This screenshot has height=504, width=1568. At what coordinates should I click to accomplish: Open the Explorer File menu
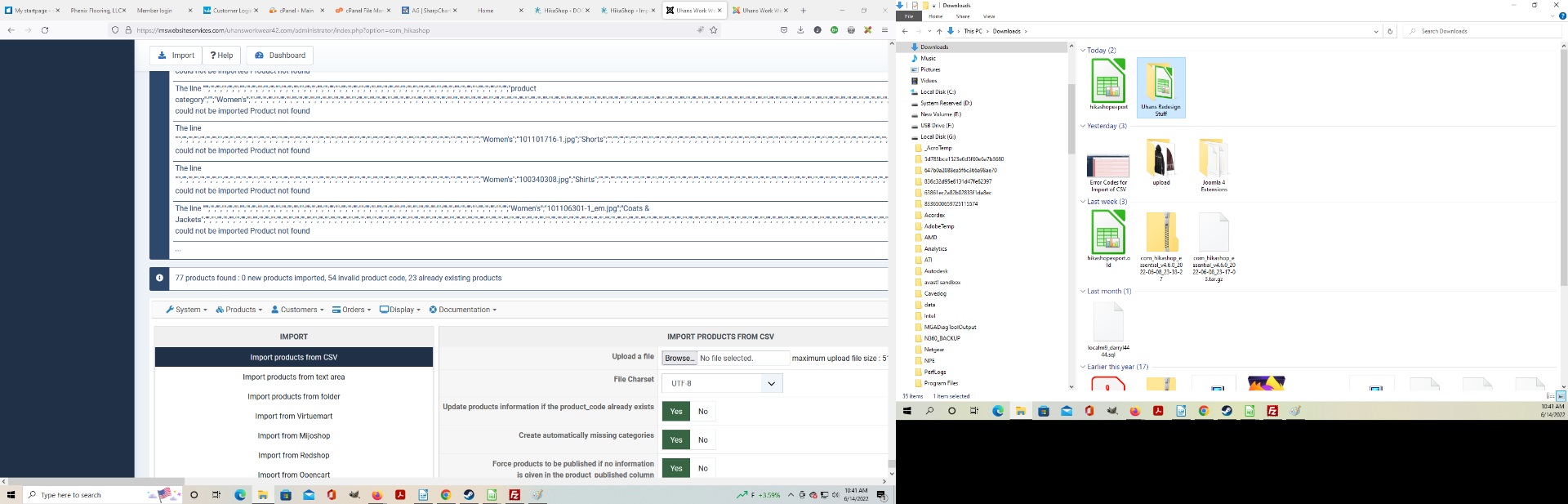[909, 16]
